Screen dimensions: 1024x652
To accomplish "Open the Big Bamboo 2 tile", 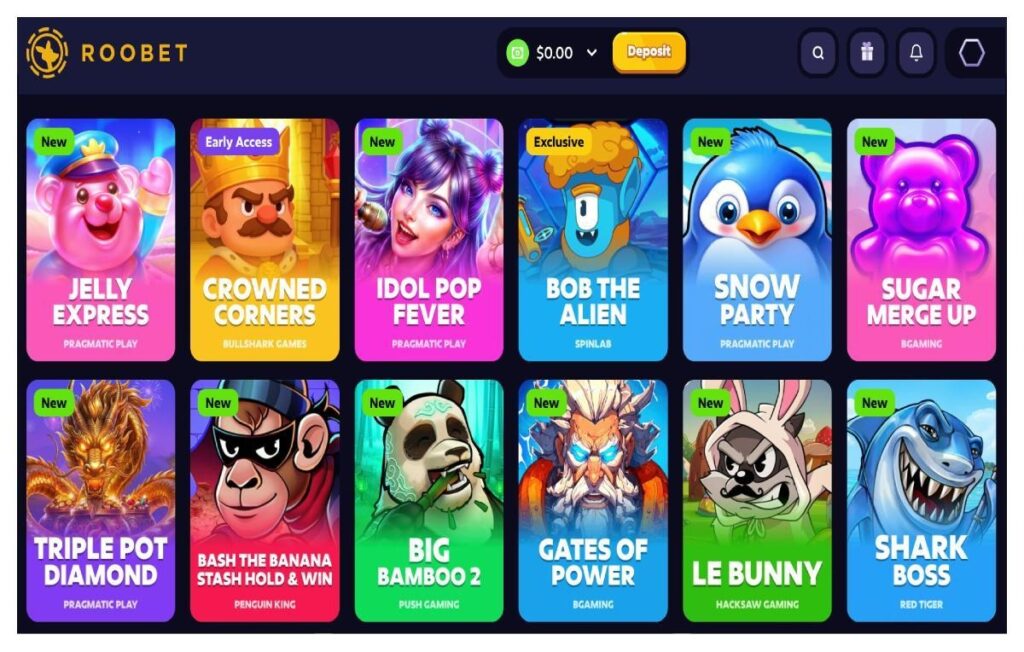I will point(428,500).
